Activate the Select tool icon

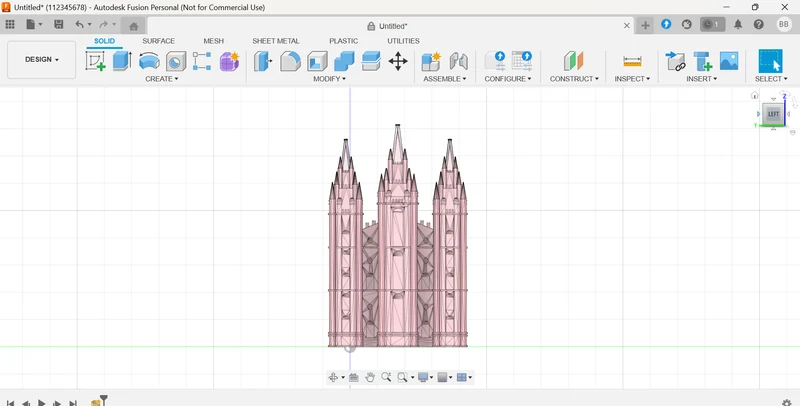(x=770, y=61)
